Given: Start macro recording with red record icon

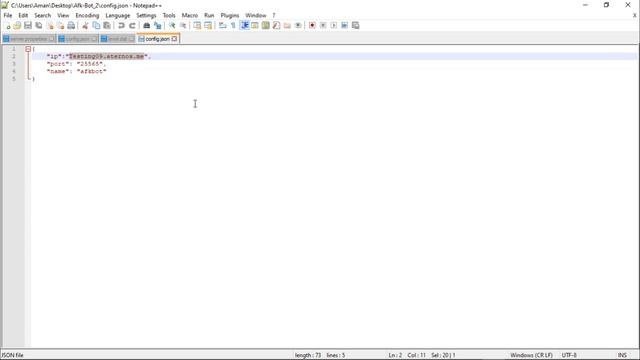Looking at the screenshot, I should [x=312, y=26].
